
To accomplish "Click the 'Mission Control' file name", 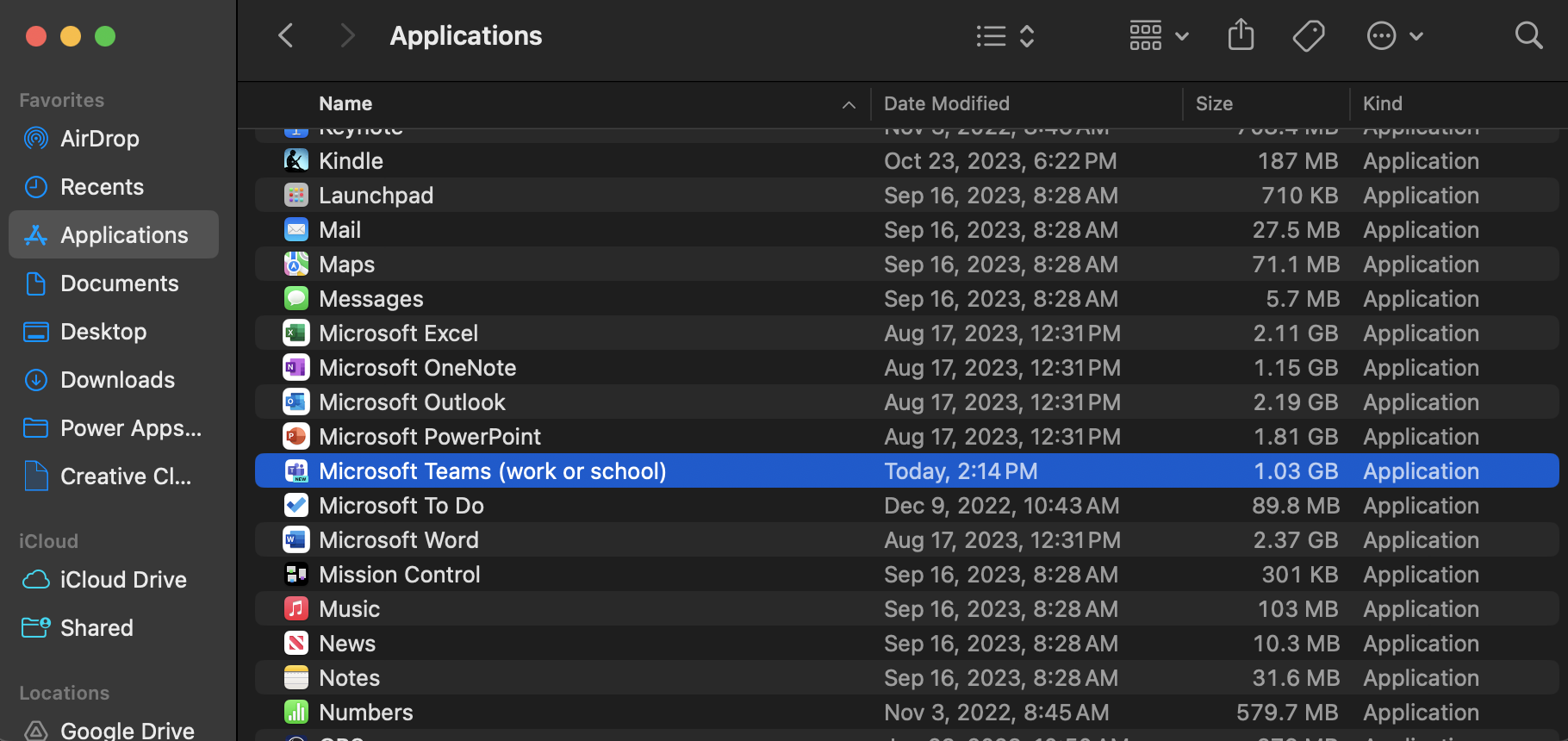I will point(400,575).
